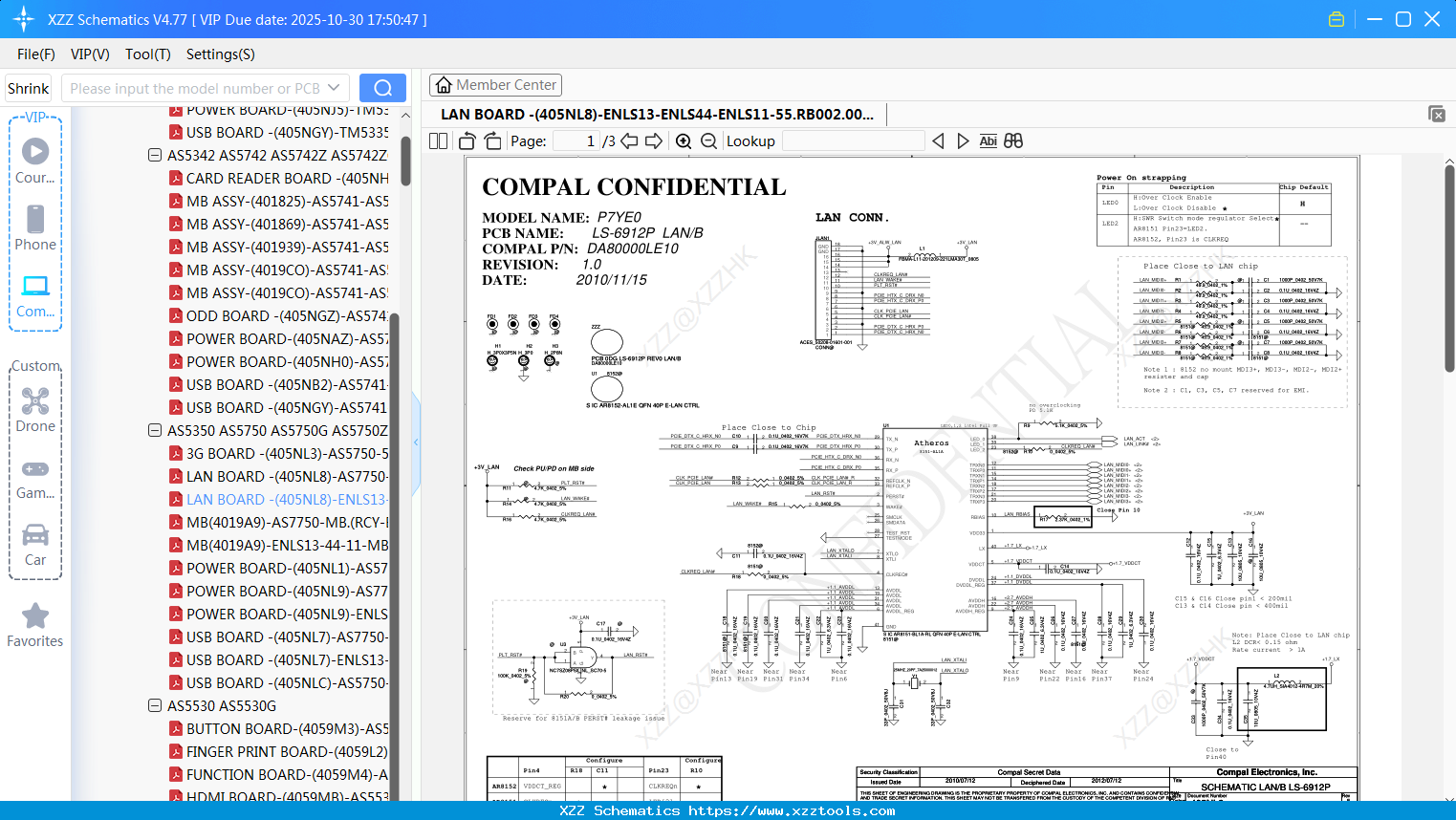Image resolution: width=1456 pixels, height=820 pixels.
Task: Click the Lookup text input field
Action: (853, 141)
